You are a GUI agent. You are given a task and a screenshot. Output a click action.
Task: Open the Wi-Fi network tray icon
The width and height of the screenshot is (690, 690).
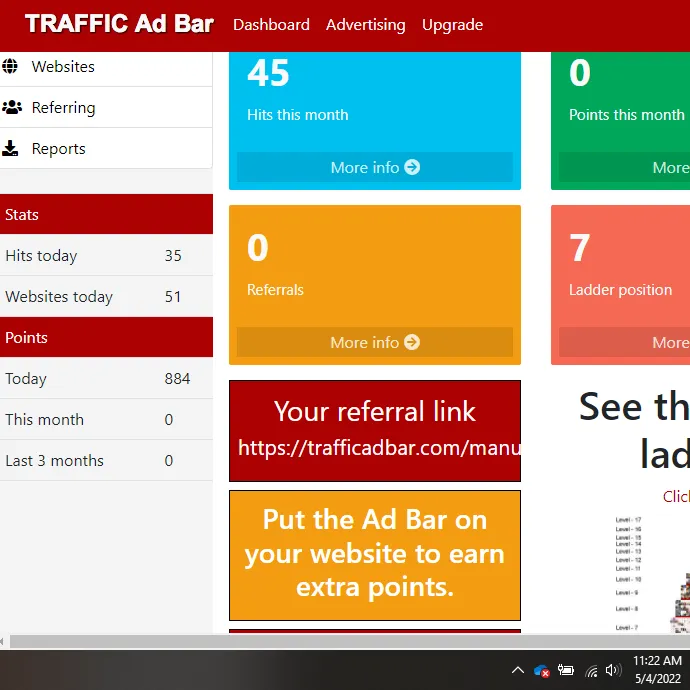[591, 671]
